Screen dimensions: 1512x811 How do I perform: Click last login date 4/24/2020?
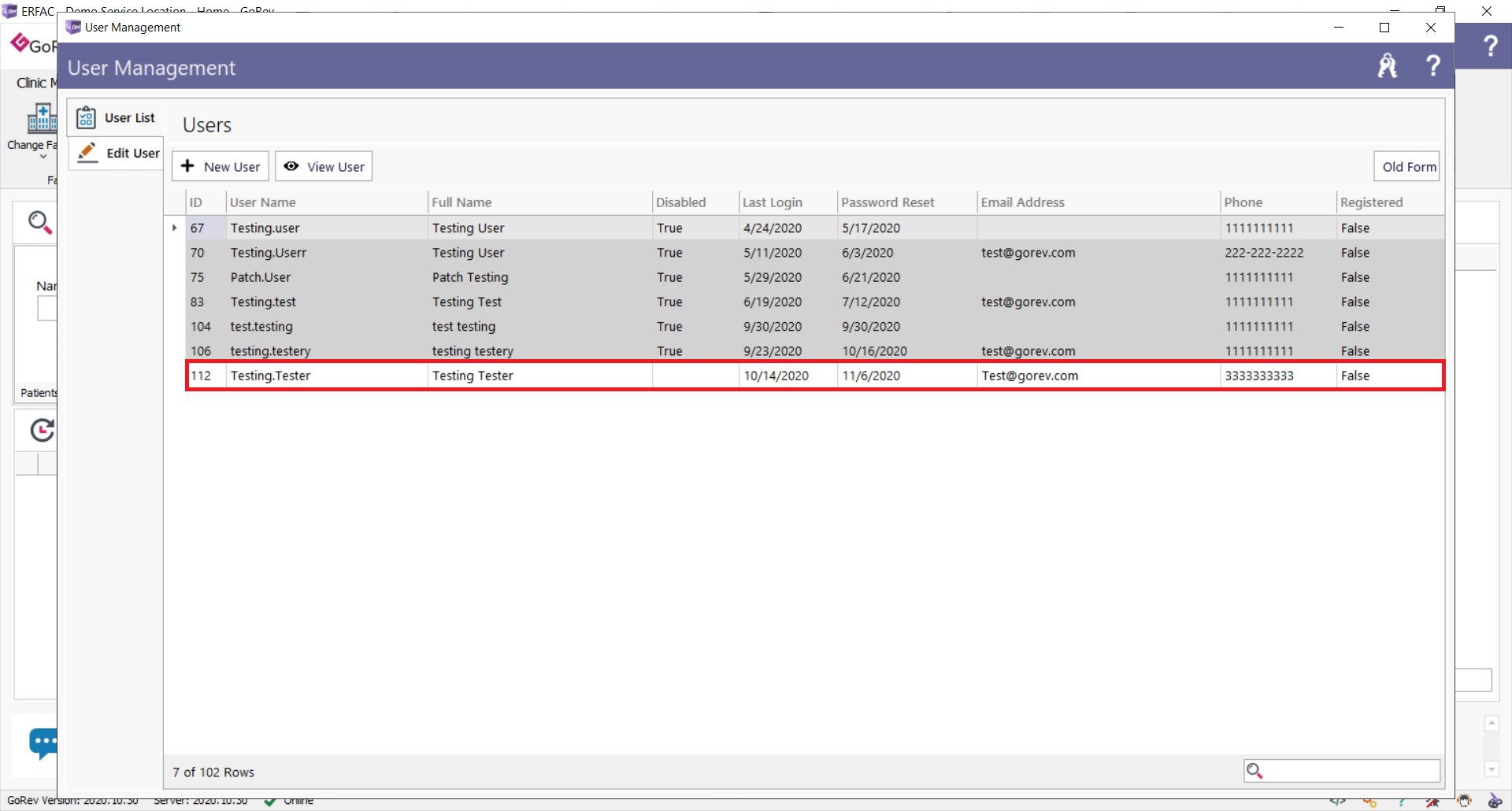coord(773,228)
